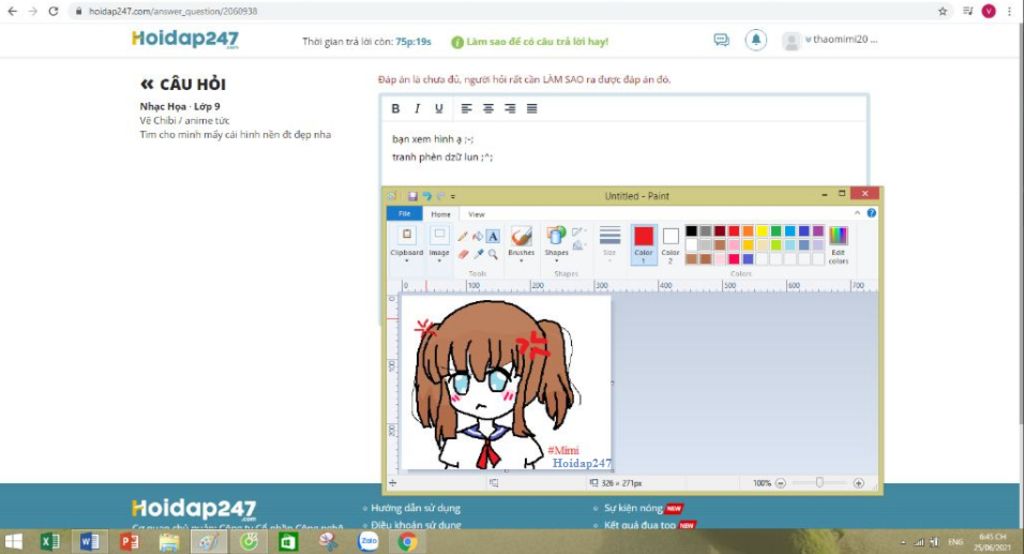The width and height of the screenshot is (1024, 554).
Task: Click the Image select icon in Paint
Action: tap(439, 235)
